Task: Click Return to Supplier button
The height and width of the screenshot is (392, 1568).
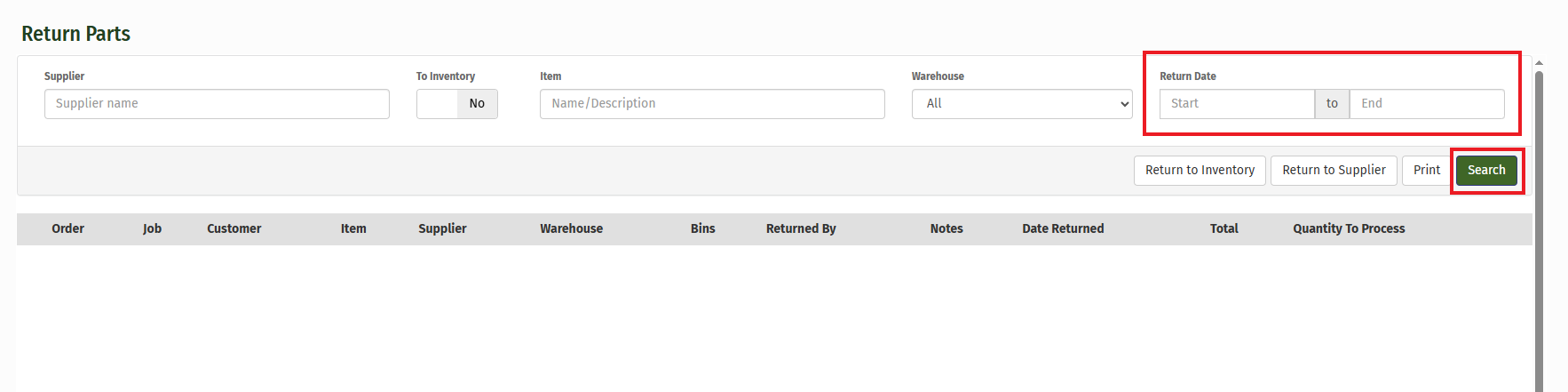Action: pyautogui.click(x=1333, y=171)
